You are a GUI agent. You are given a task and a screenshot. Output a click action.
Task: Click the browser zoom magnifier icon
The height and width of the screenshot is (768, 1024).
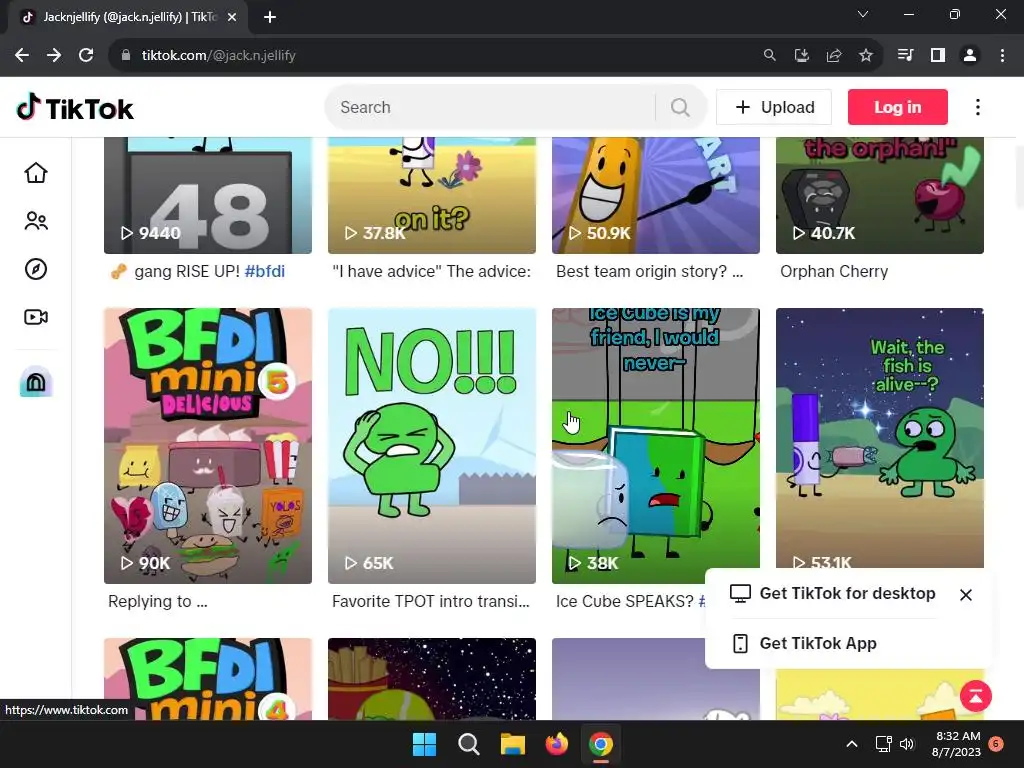770,56
